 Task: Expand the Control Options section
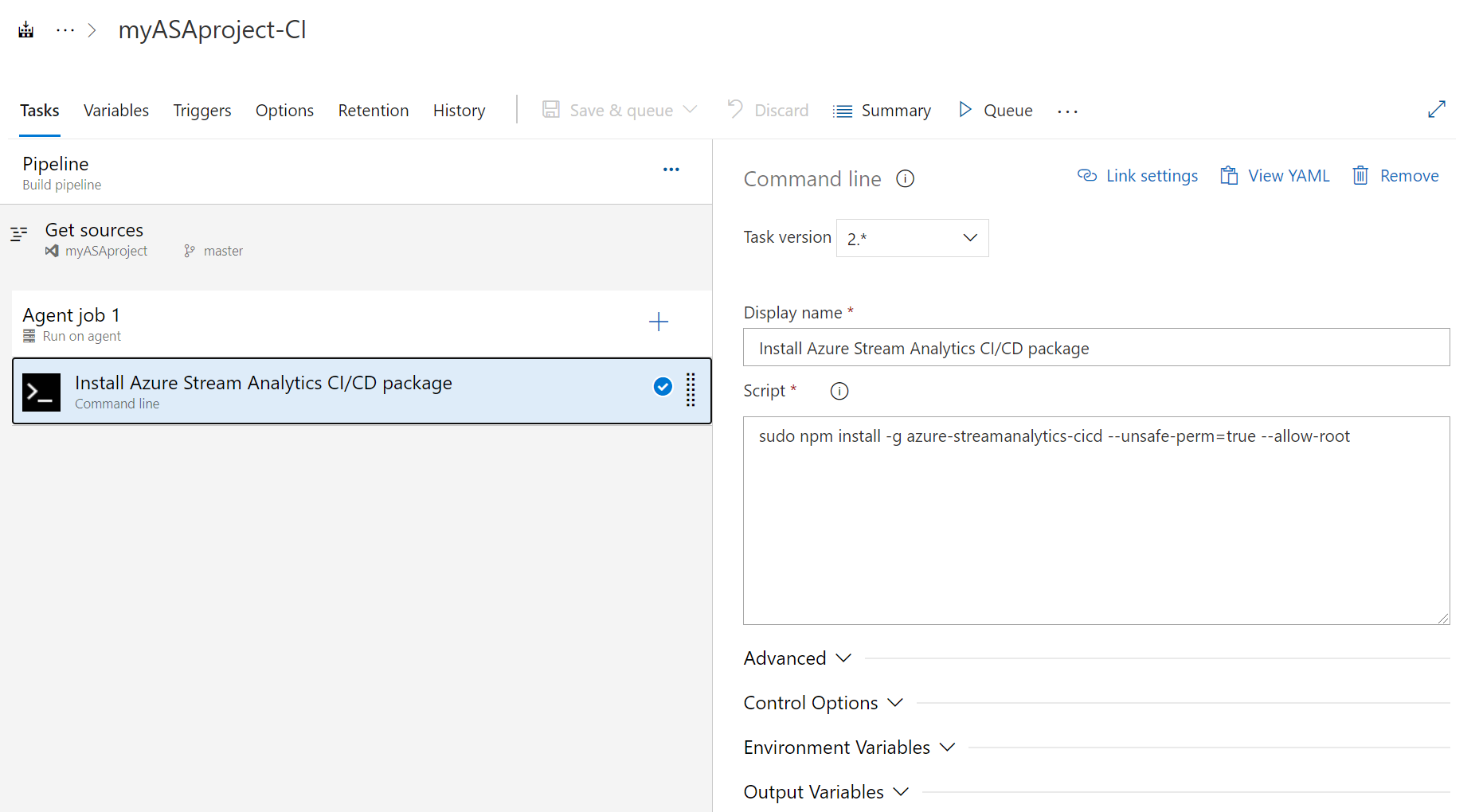click(823, 703)
